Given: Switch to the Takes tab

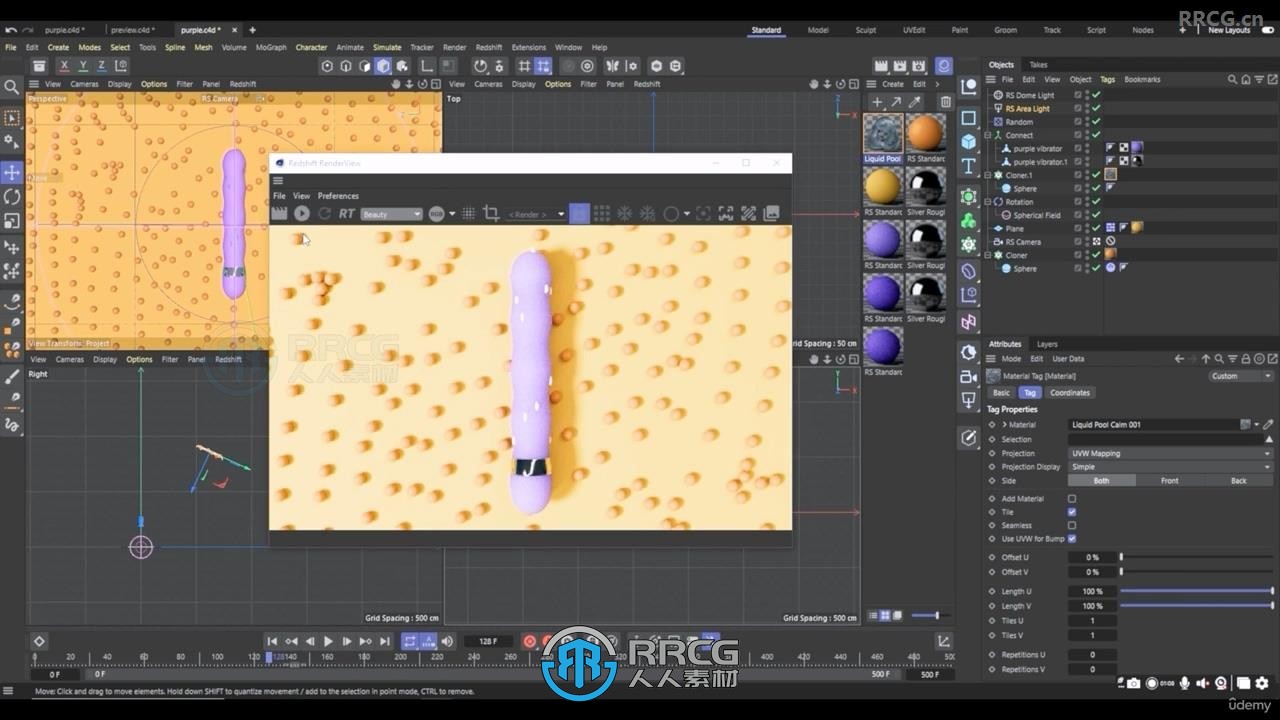Looking at the screenshot, I should pyautogui.click(x=1038, y=65).
